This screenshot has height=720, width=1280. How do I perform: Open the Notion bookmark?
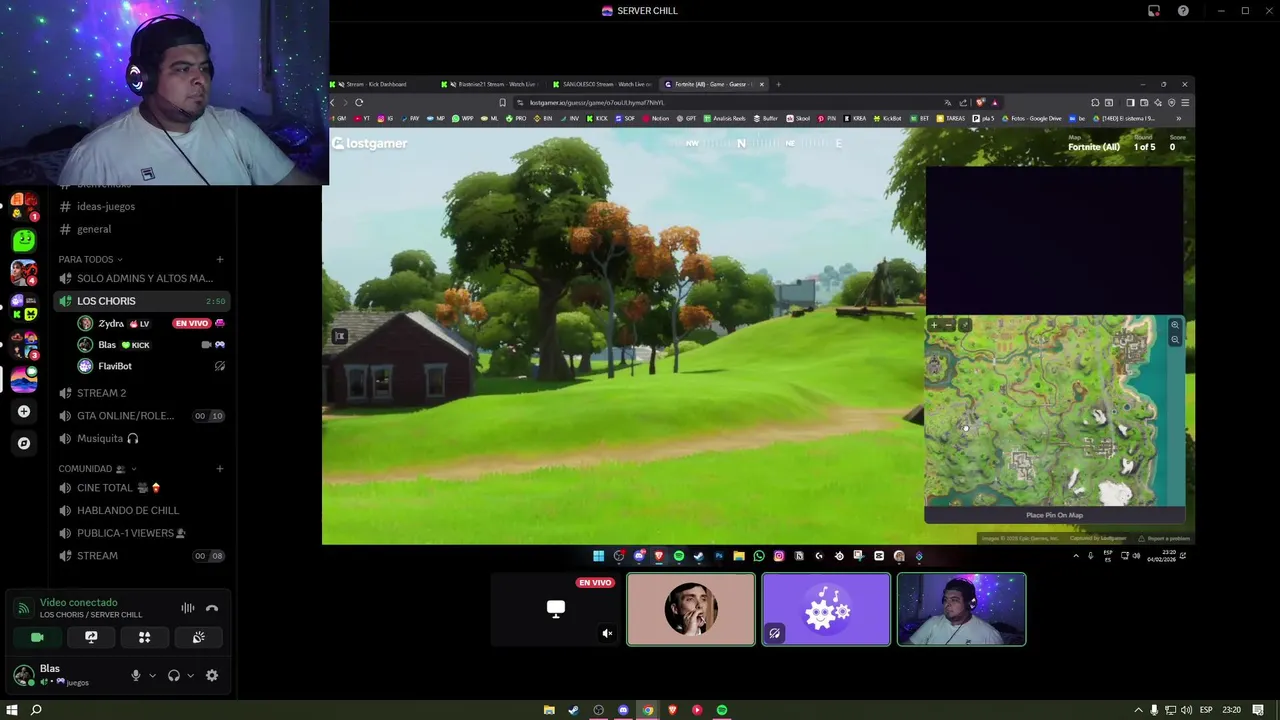pos(656,118)
